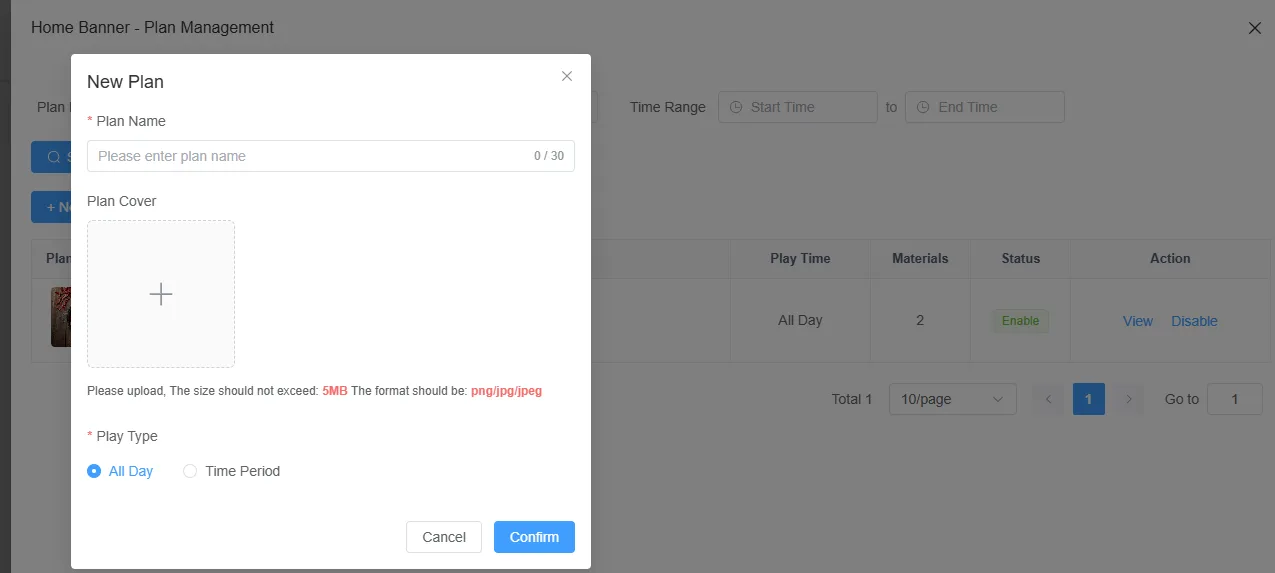Select page 1 in pagination

coord(1088,399)
